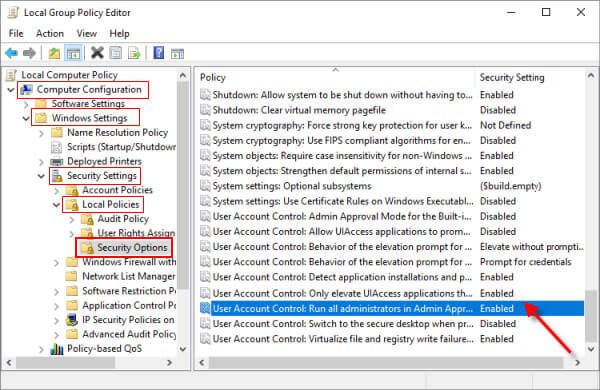The height and width of the screenshot is (390, 600).
Task: Open the Action menu
Action: pos(50,34)
